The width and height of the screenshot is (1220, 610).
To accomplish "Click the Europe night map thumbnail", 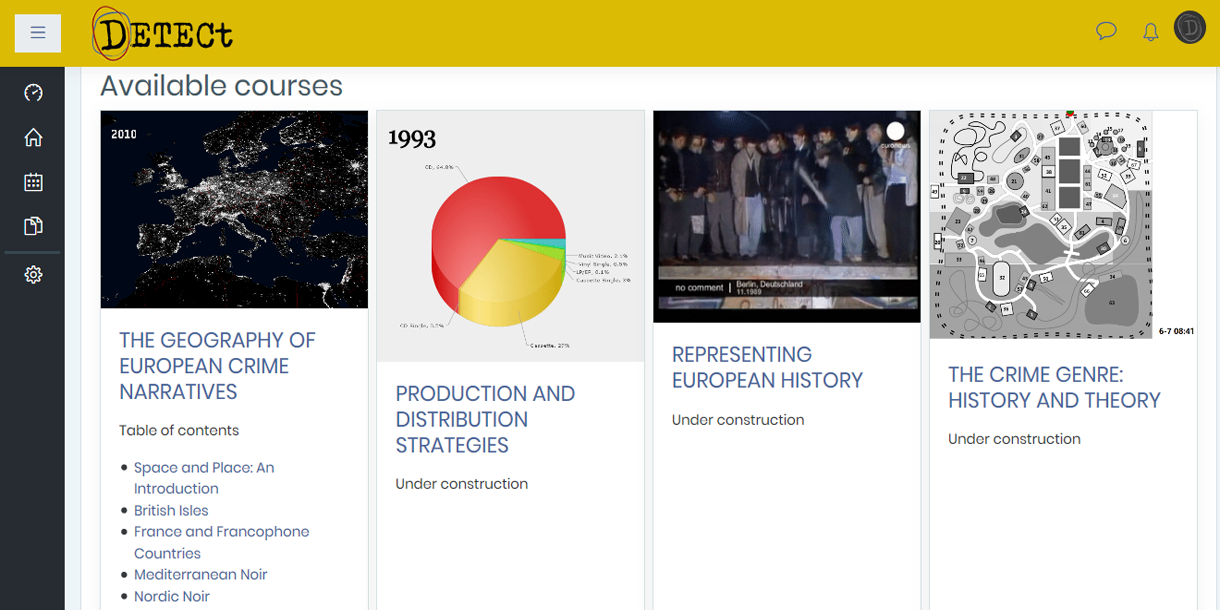I will pyautogui.click(x=234, y=209).
